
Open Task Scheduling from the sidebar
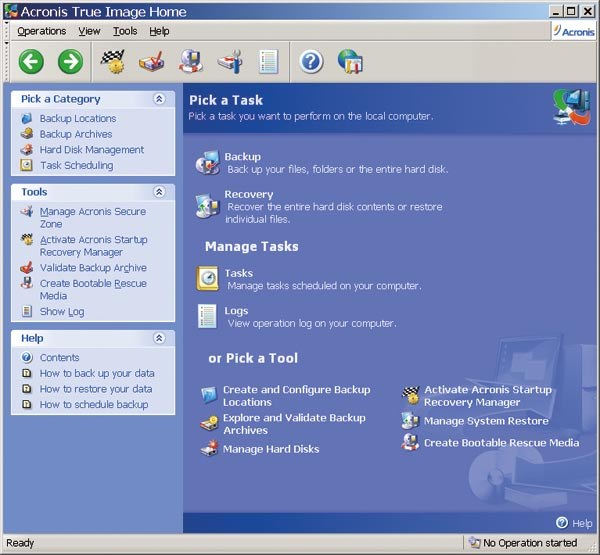[x=77, y=165]
